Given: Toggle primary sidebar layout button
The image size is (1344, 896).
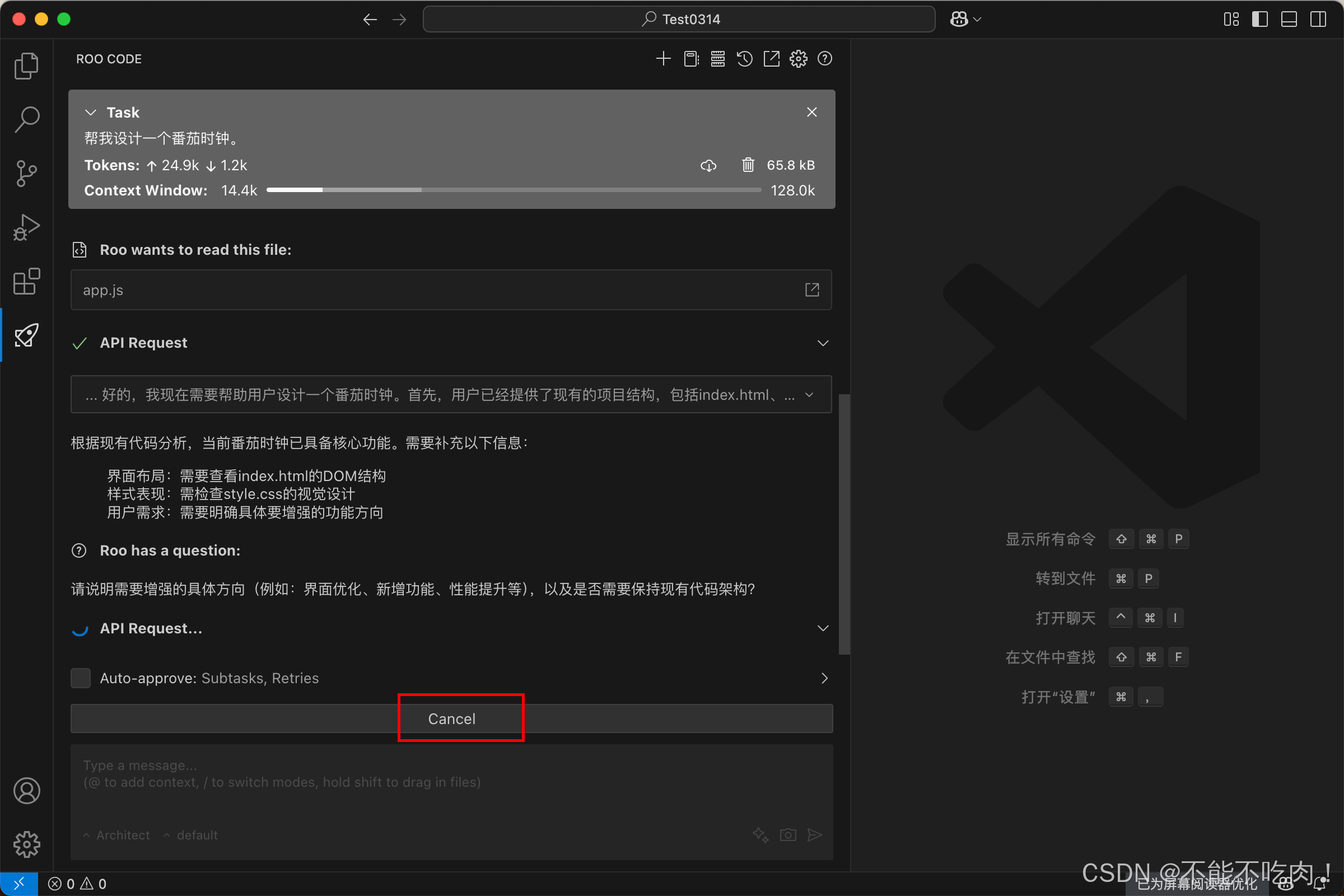Looking at the screenshot, I should click(1259, 20).
